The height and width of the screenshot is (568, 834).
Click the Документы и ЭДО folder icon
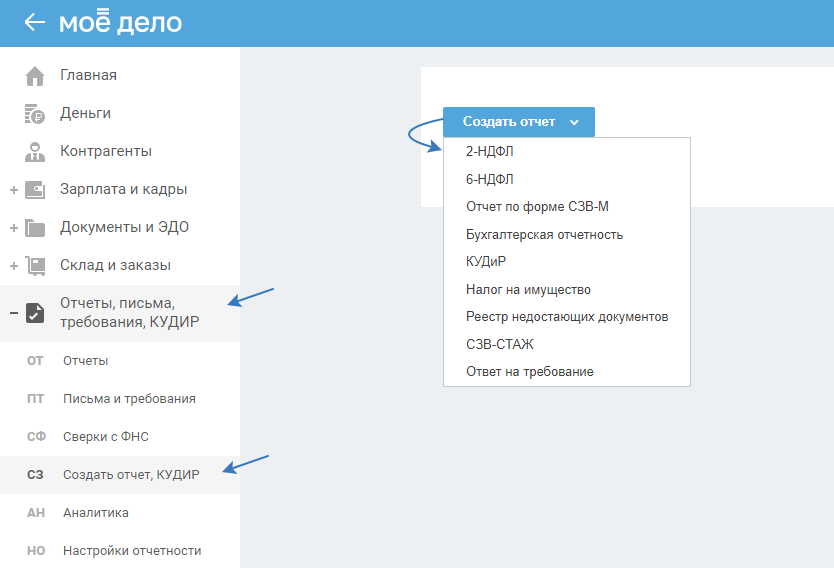35,228
